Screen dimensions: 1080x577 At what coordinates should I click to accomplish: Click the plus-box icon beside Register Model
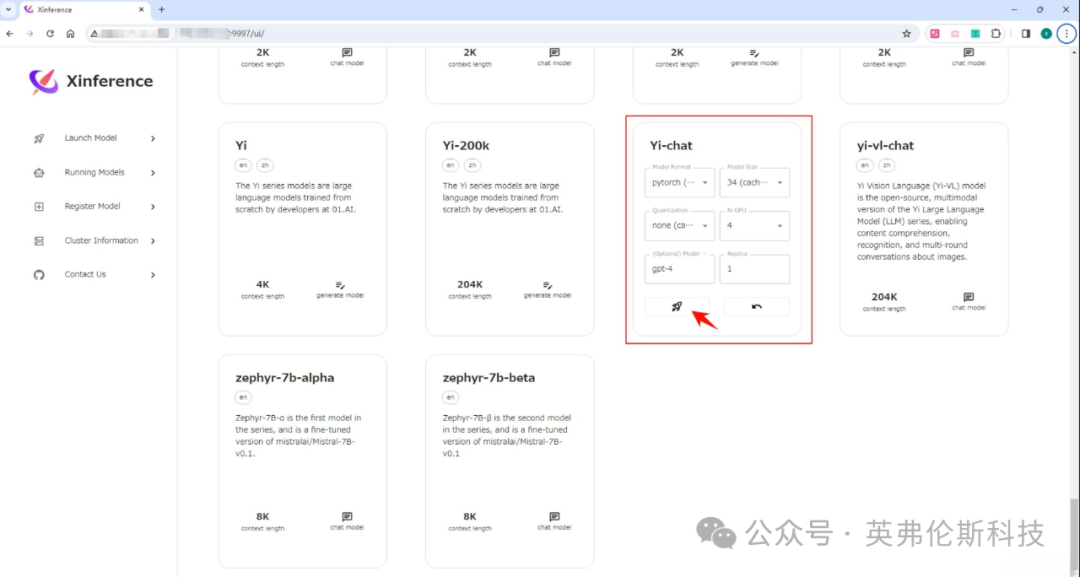pos(39,207)
